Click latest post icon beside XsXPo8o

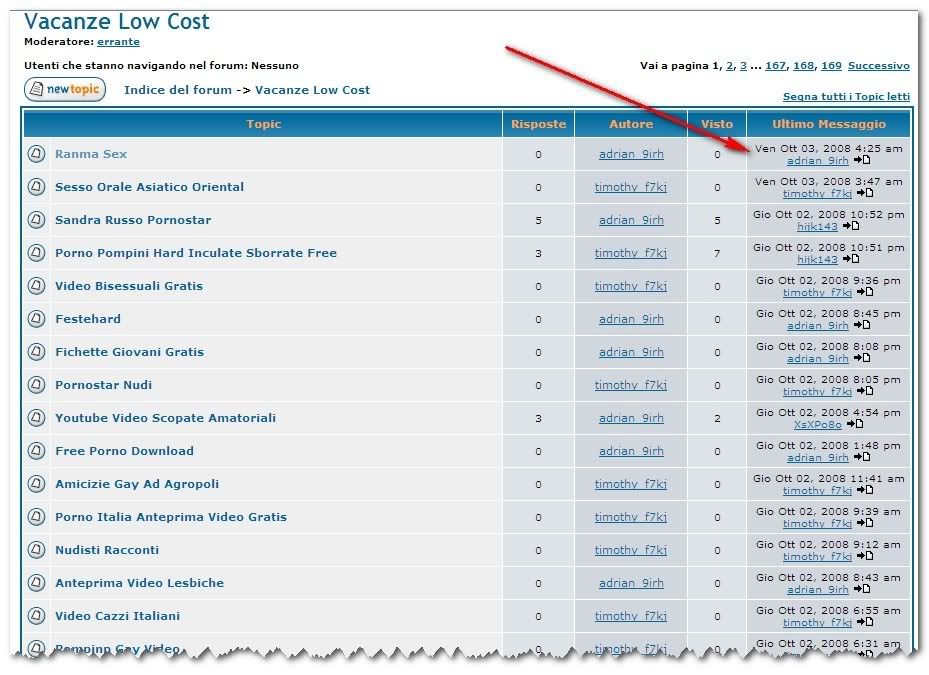856,424
